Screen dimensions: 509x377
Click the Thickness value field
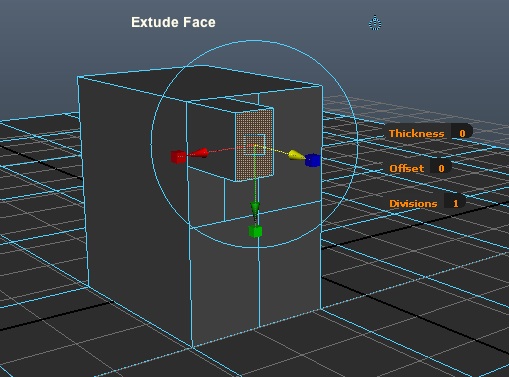pyautogui.click(x=461, y=133)
